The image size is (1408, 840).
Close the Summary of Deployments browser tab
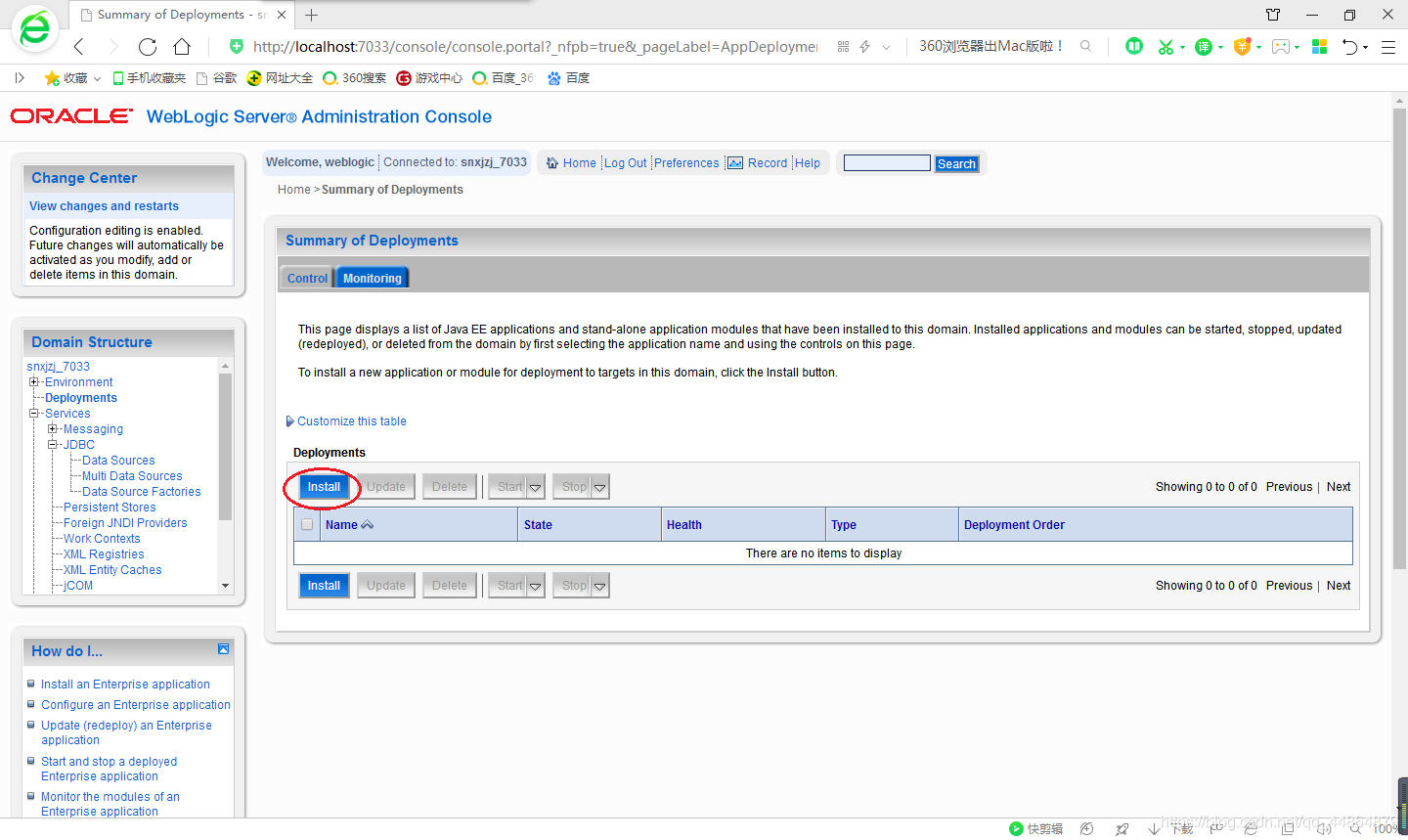click(x=282, y=15)
